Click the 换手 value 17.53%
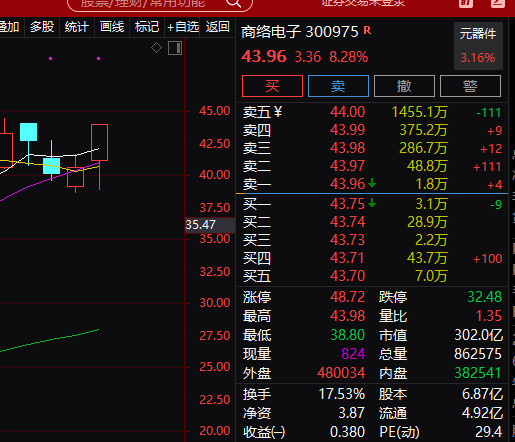The image size is (515, 442). coord(342,394)
